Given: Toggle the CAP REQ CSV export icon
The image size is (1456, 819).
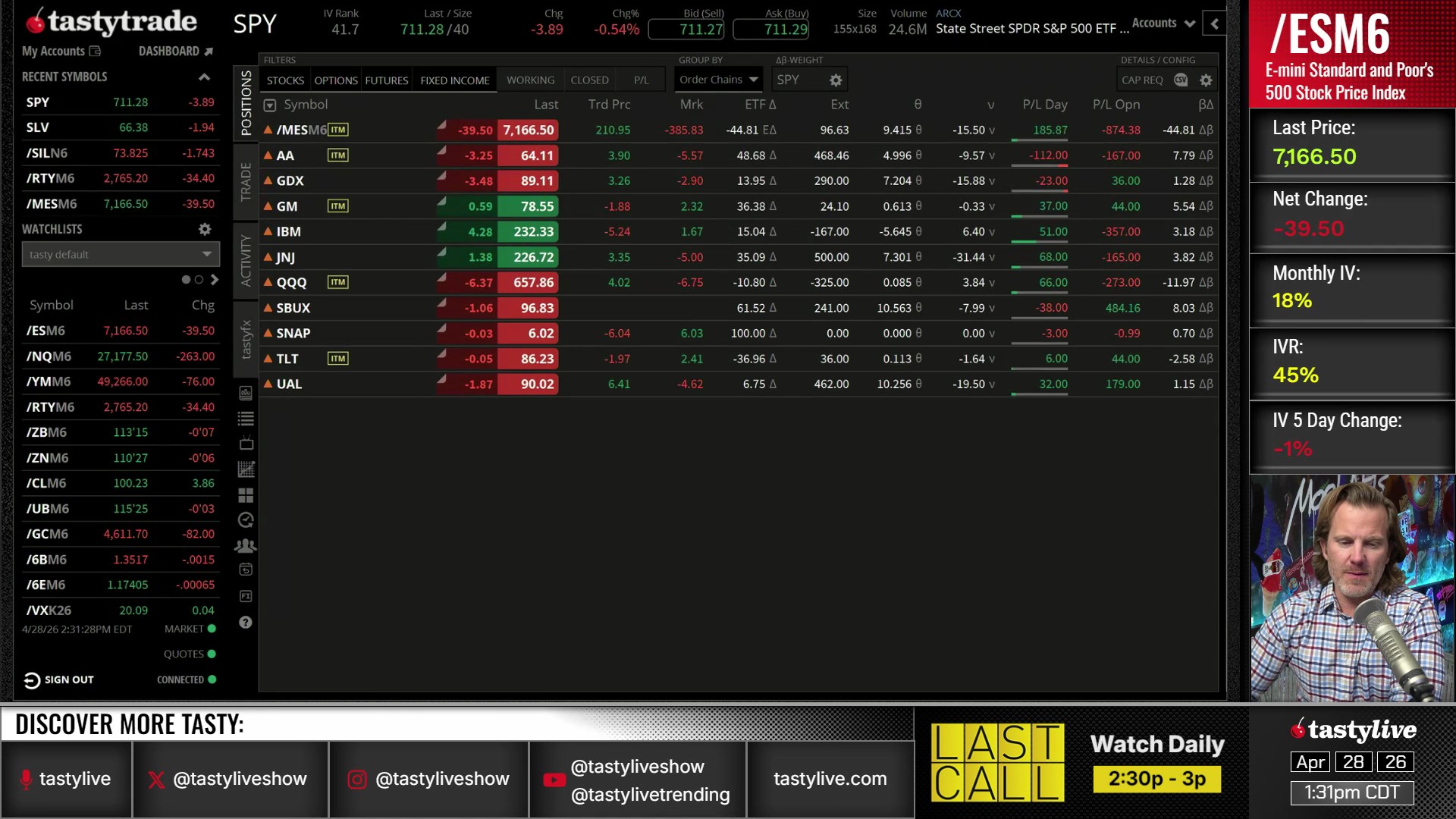Looking at the screenshot, I should [x=1181, y=80].
